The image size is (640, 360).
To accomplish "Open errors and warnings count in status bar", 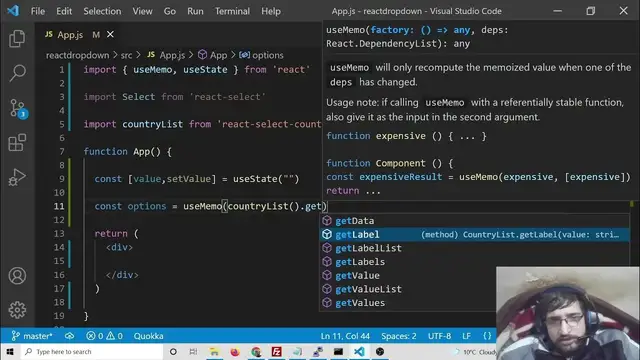I will 104,336.
